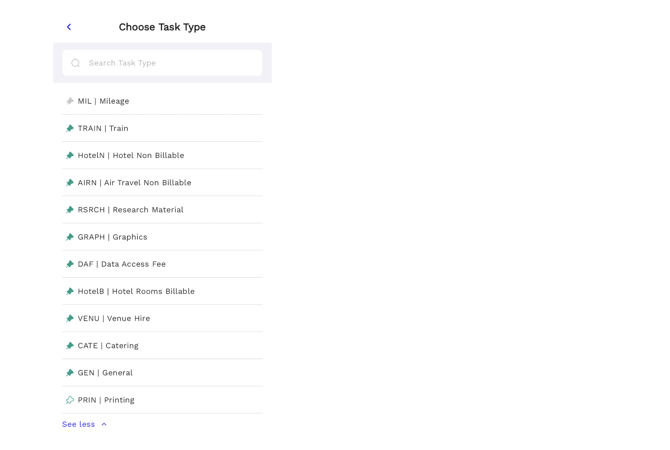Screen dimensions: 670x450
Task: Click the back arrow icon
Action: (x=69, y=27)
